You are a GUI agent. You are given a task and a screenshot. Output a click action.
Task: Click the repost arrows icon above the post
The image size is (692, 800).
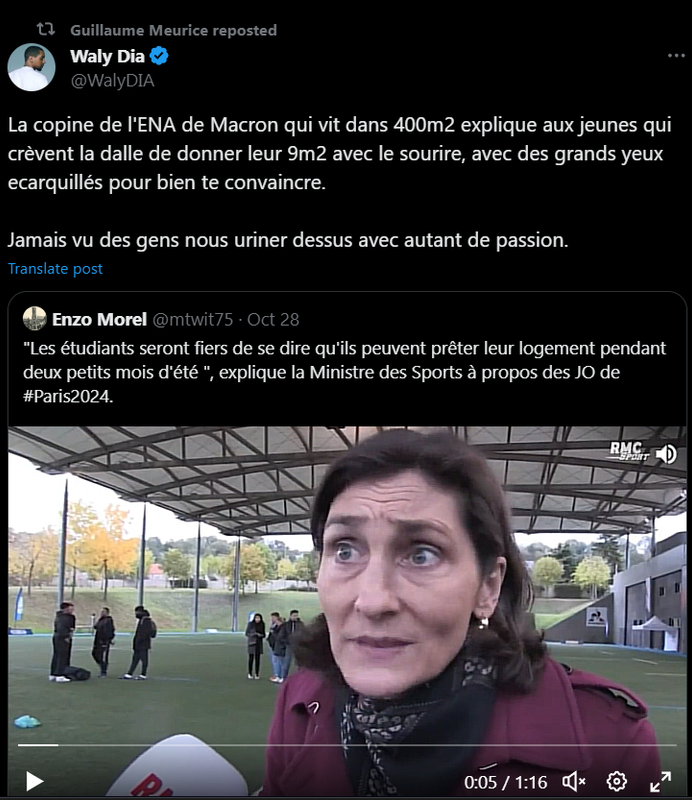point(45,30)
